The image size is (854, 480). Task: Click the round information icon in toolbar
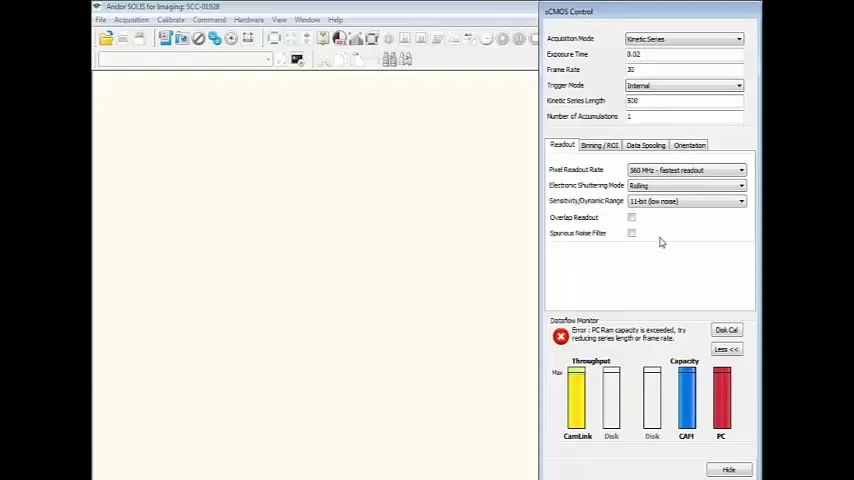(388, 38)
